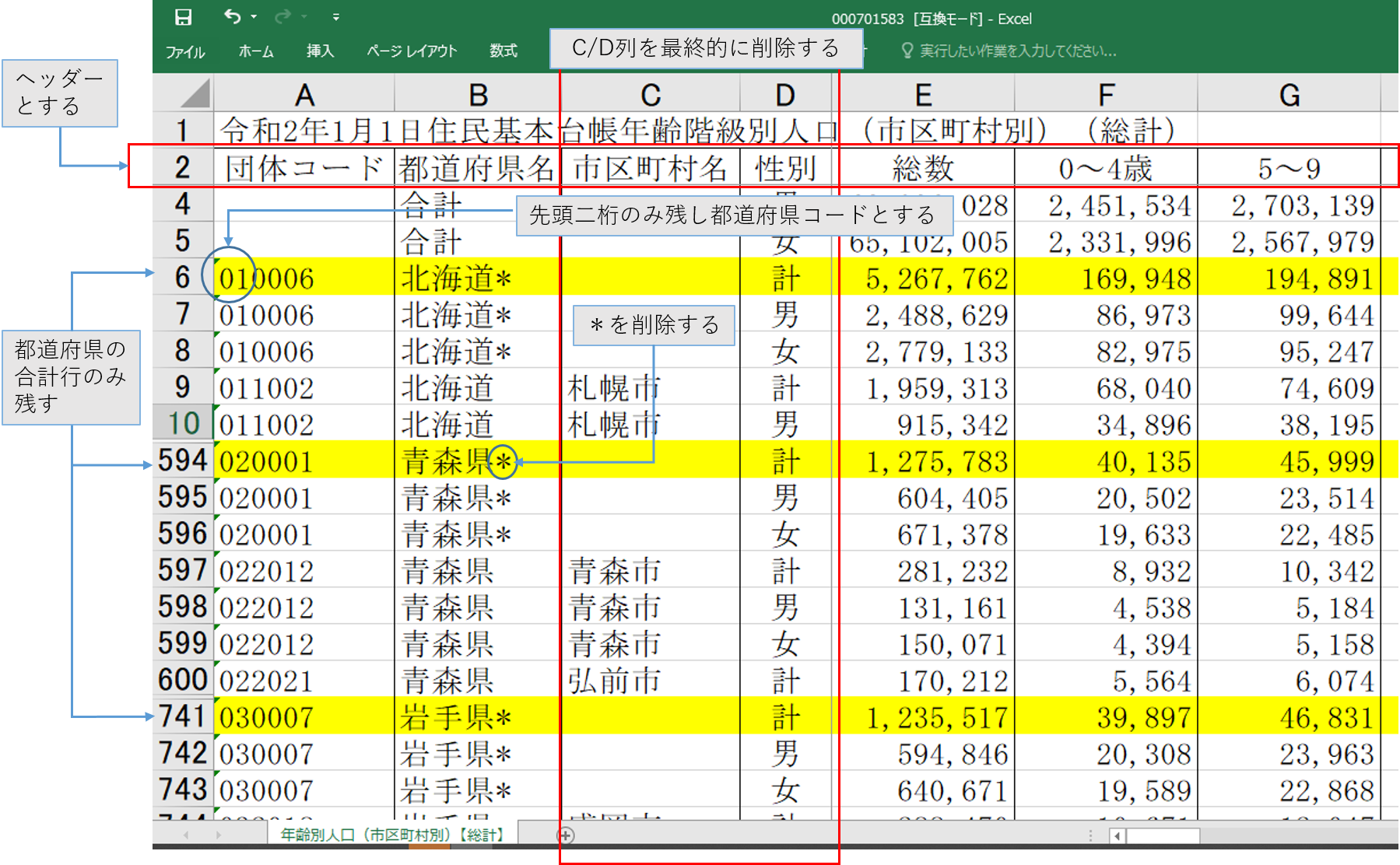Click the 5～9 header cell
This screenshot has width=1400, height=865.
[x=1289, y=168]
